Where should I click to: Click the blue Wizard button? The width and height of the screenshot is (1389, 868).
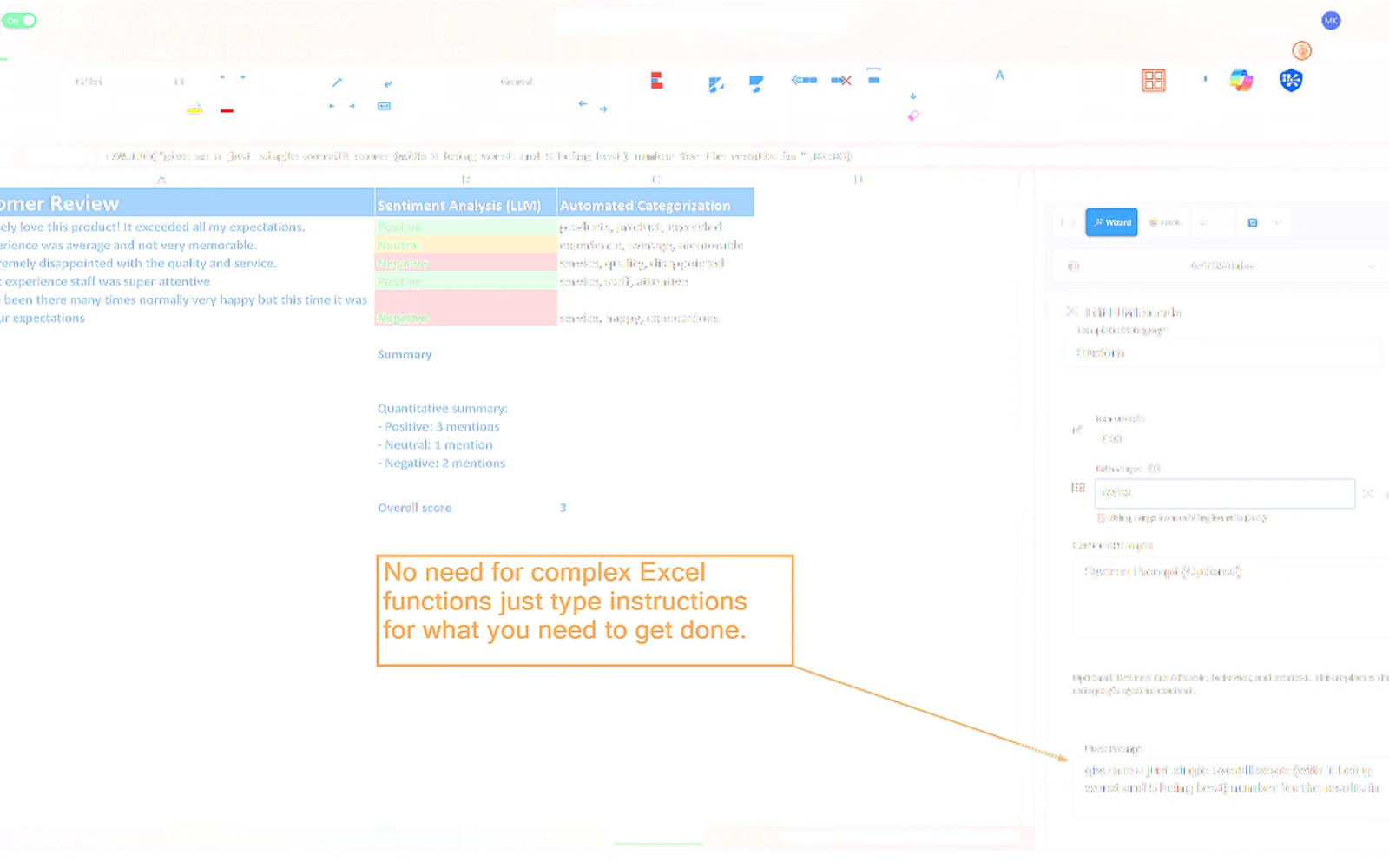(x=1111, y=223)
